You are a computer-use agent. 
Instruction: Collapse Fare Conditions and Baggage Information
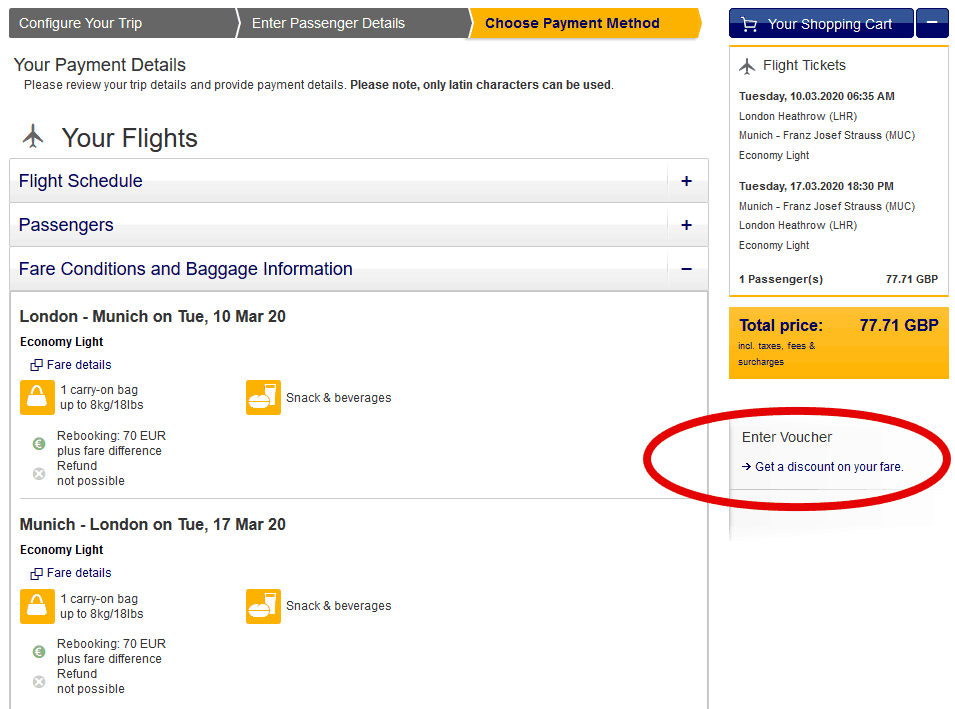[686, 269]
